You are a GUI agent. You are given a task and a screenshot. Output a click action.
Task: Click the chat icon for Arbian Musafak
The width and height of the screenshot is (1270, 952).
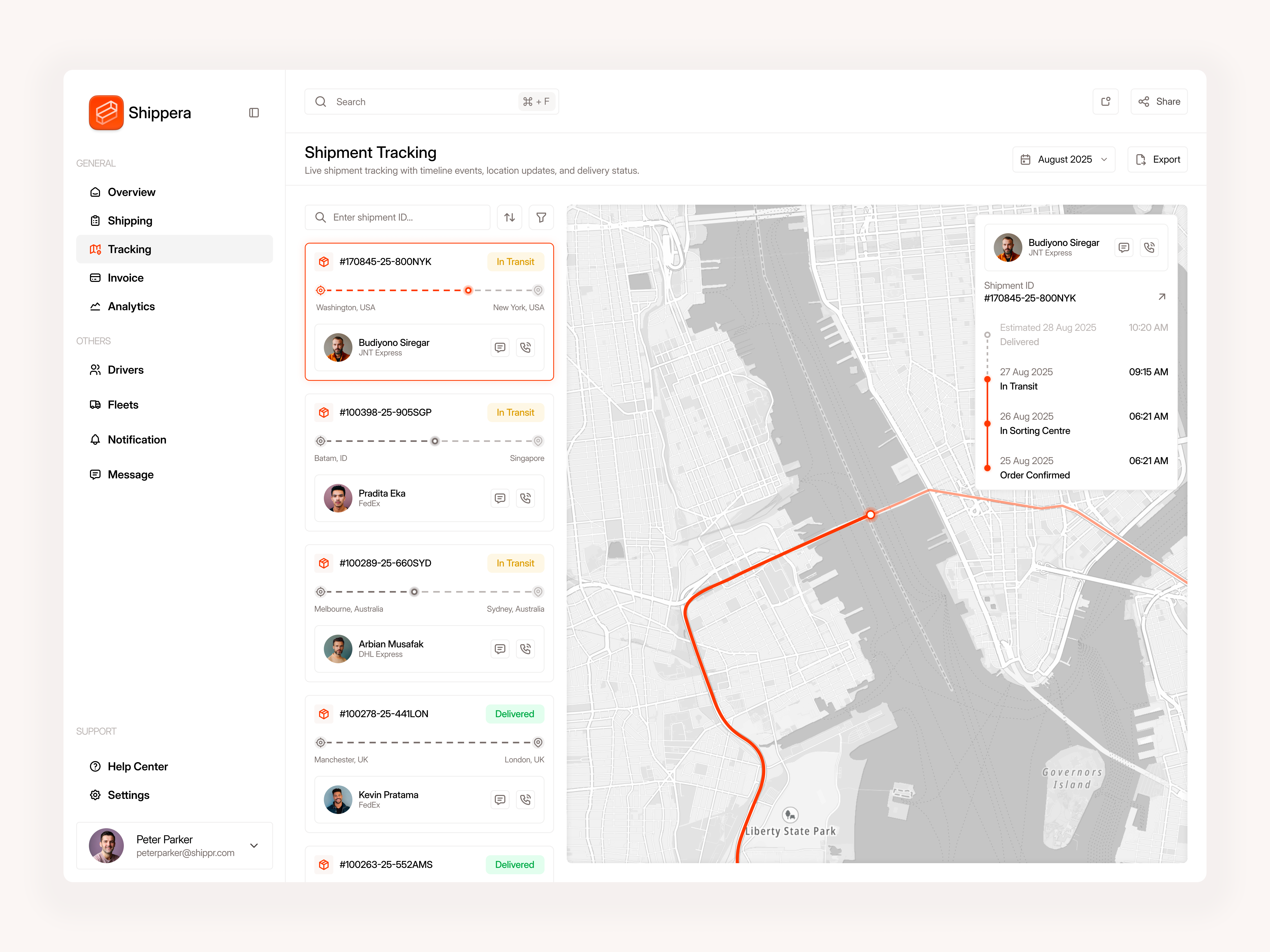500,649
